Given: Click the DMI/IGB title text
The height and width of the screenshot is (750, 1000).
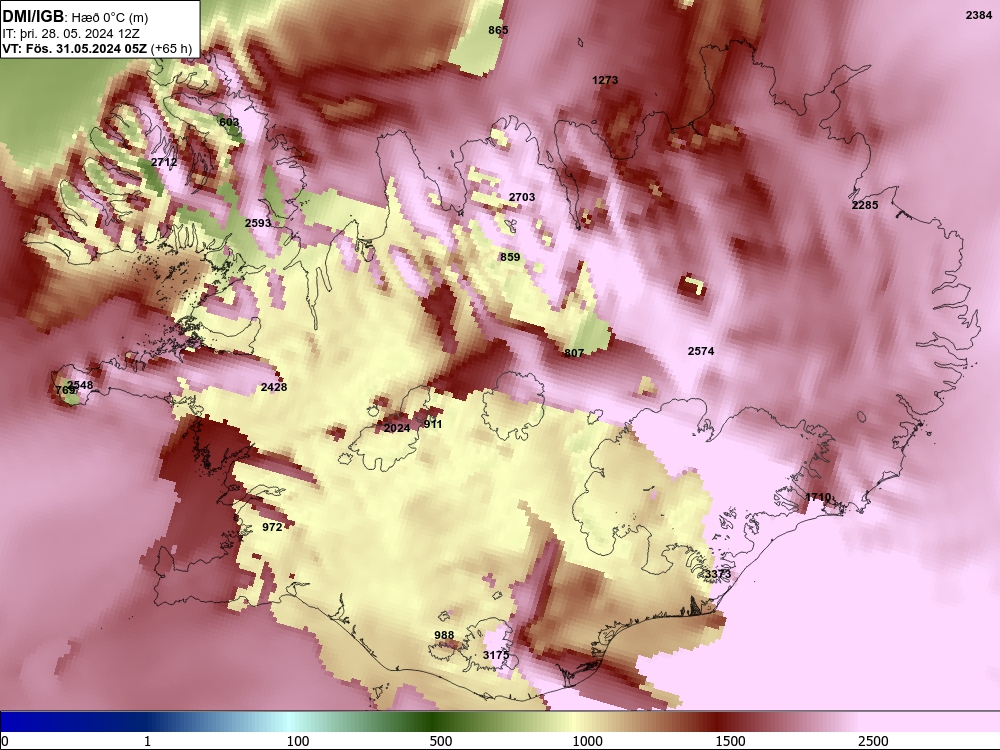Looking at the screenshot, I should pyautogui.click(x=33, y=16).
